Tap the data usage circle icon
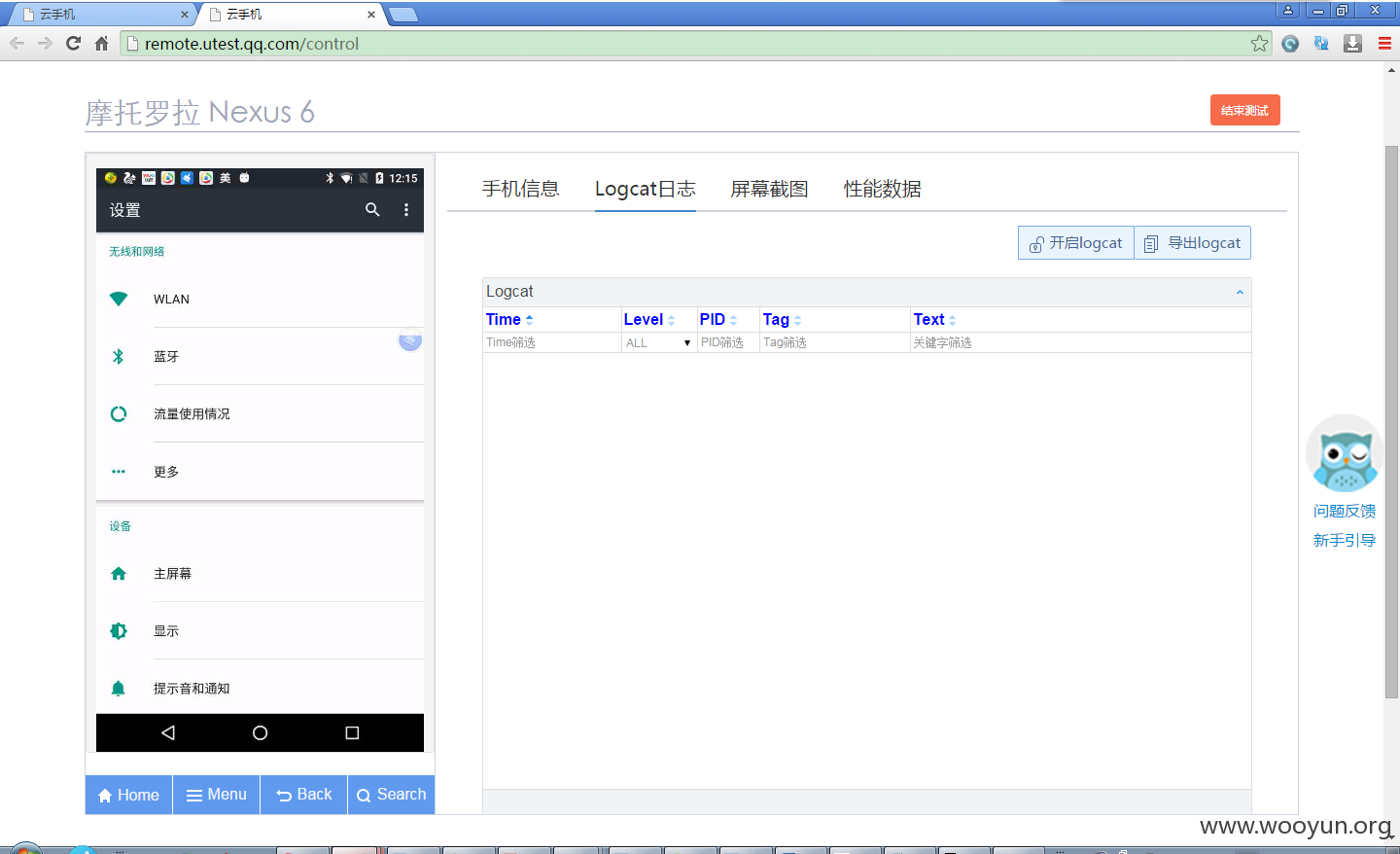 click(x=119, y=413)
